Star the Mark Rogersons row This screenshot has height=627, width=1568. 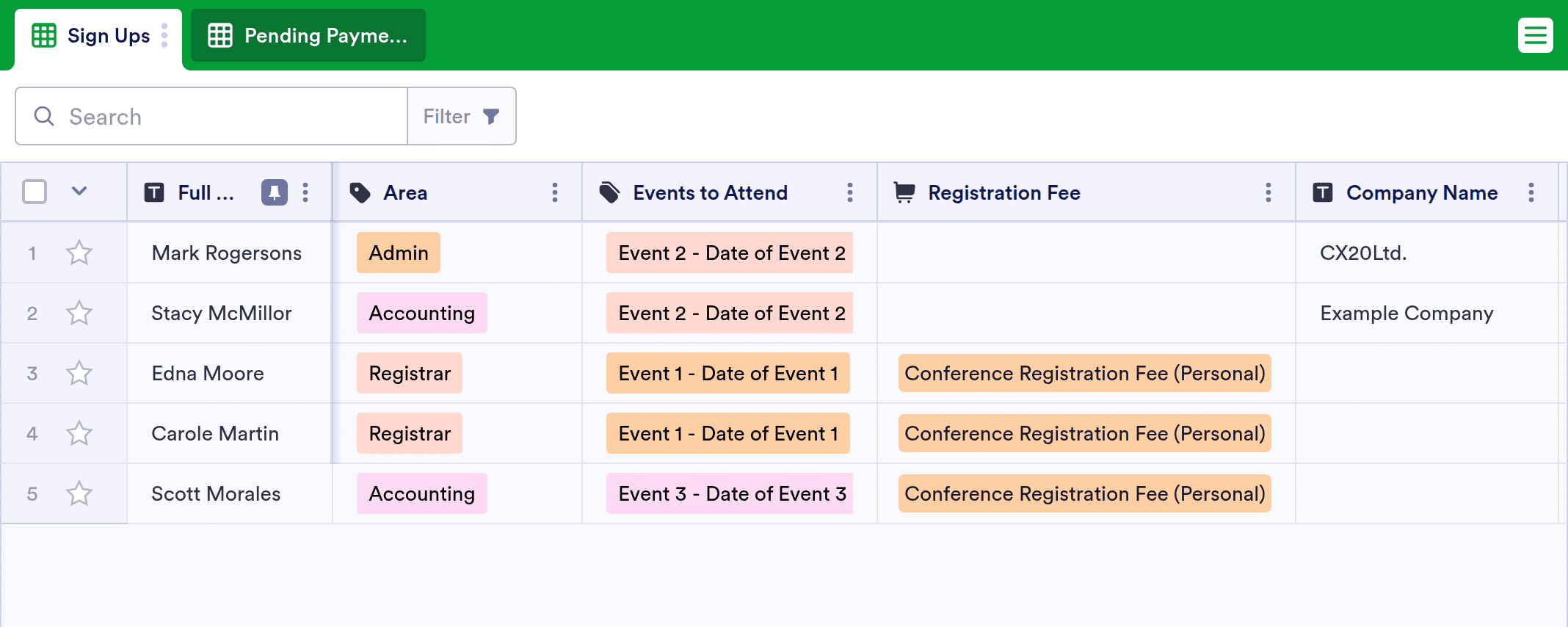click(79, 253)
